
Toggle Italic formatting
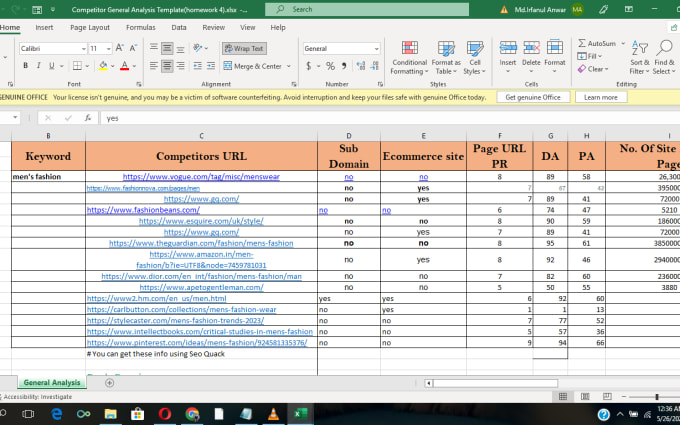pyautogui.click(x=38, y=66)
